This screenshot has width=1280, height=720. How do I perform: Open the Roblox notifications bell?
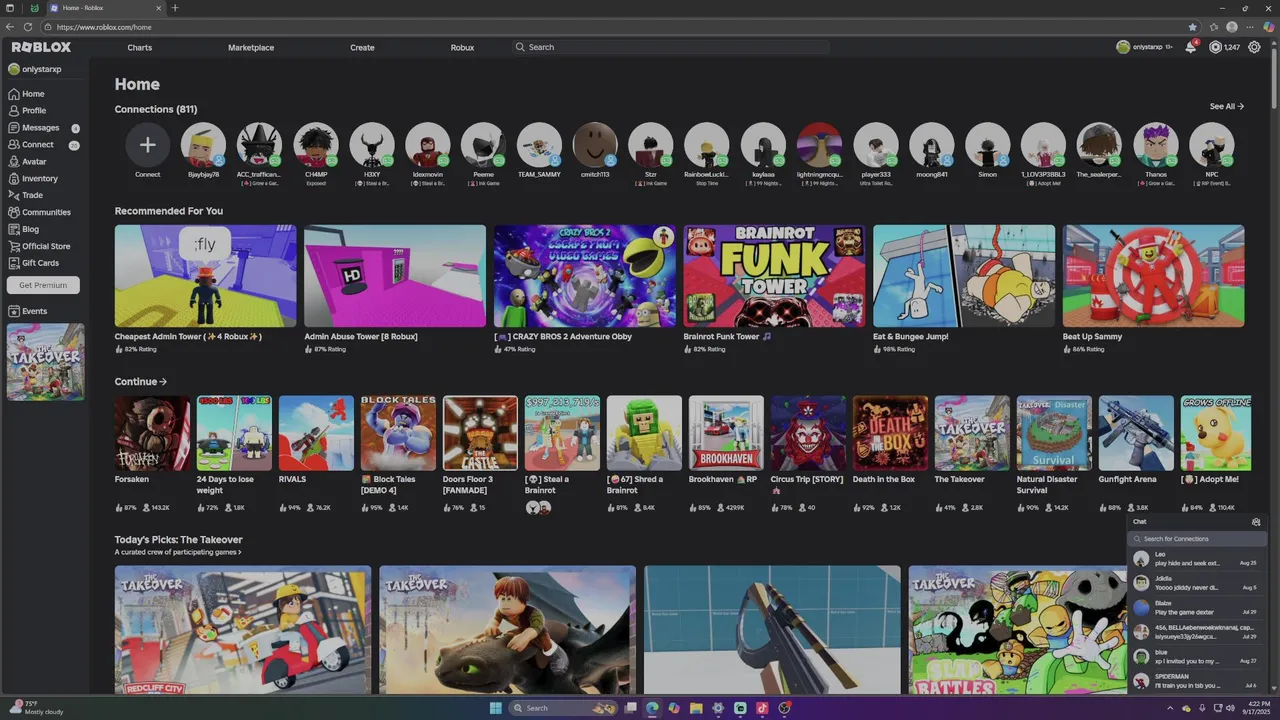[1190, 47]
